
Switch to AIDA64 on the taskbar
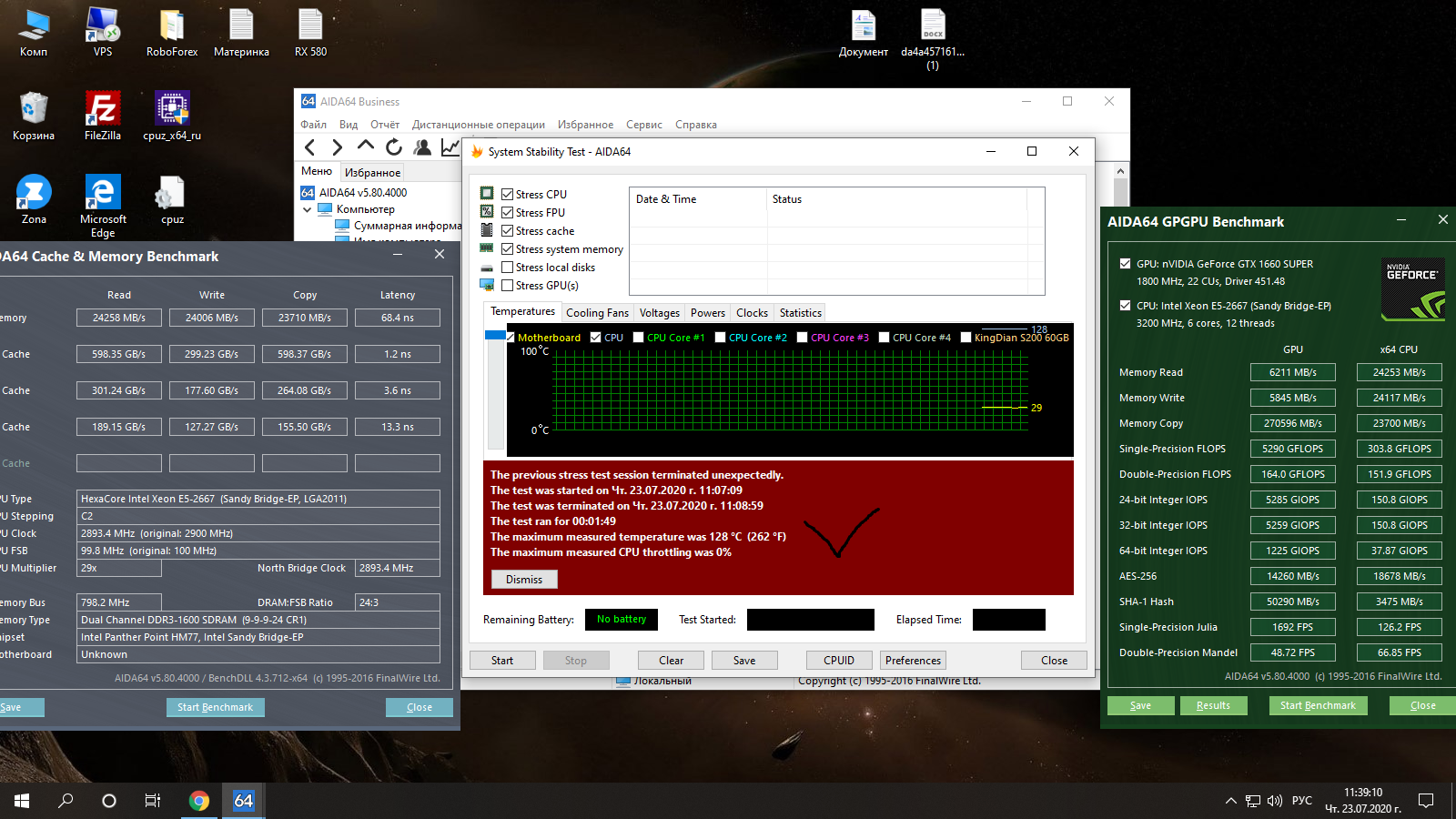tap(243, 801)
